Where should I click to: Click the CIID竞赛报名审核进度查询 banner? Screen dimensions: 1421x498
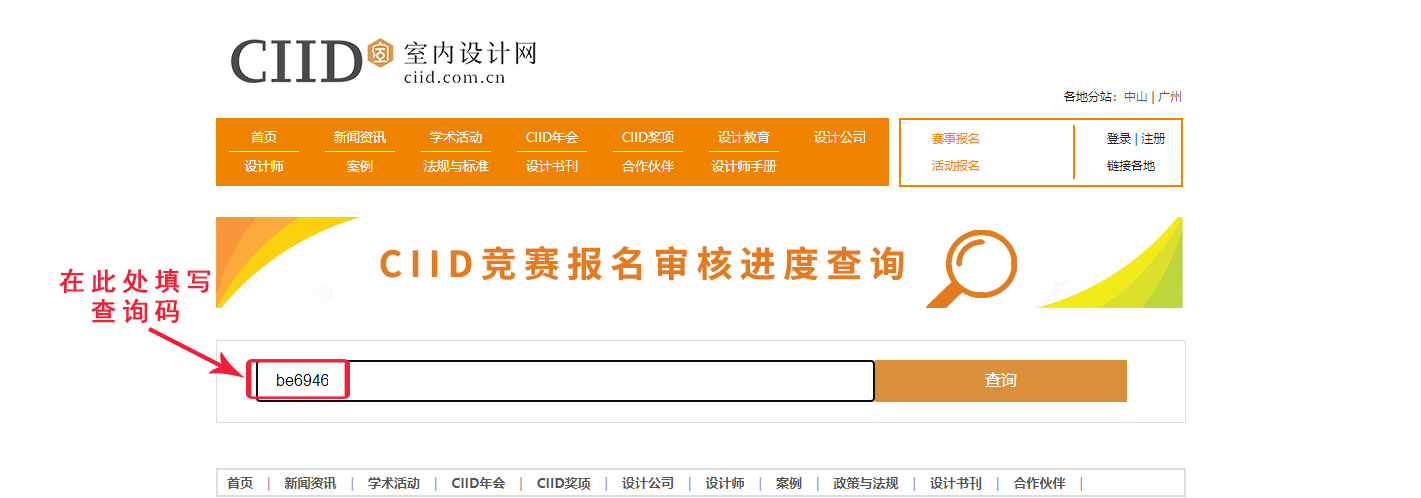tap(699, 263)
